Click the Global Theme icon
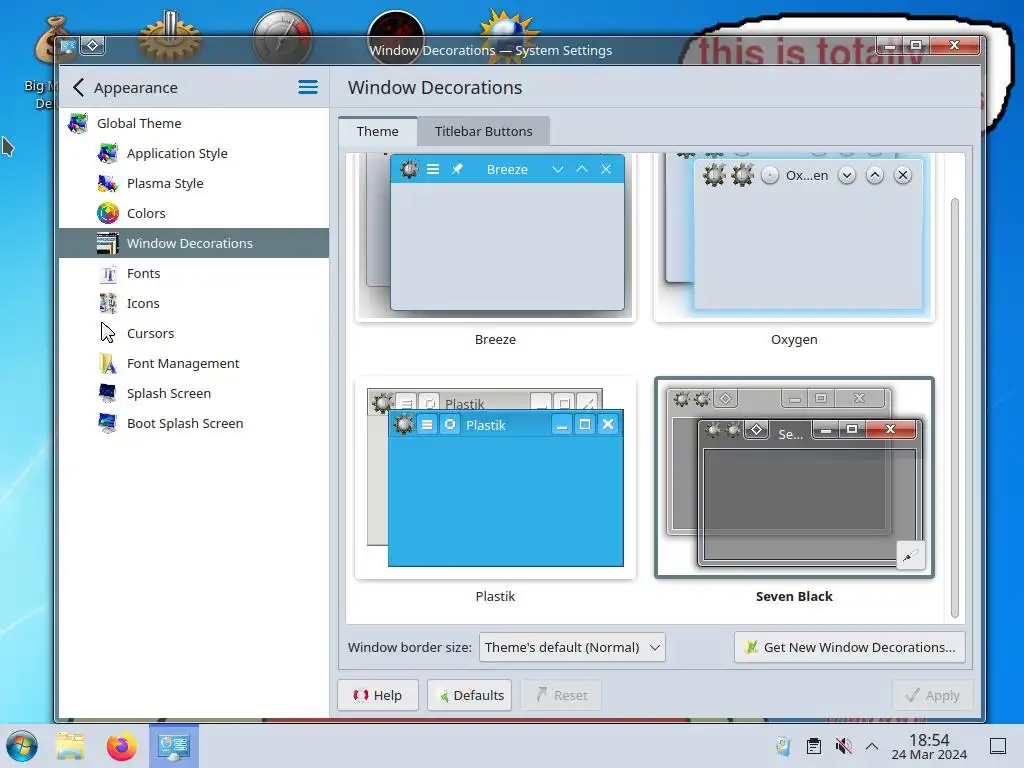This screenshot has height=768, width=1024. click(x=78, y=123)
